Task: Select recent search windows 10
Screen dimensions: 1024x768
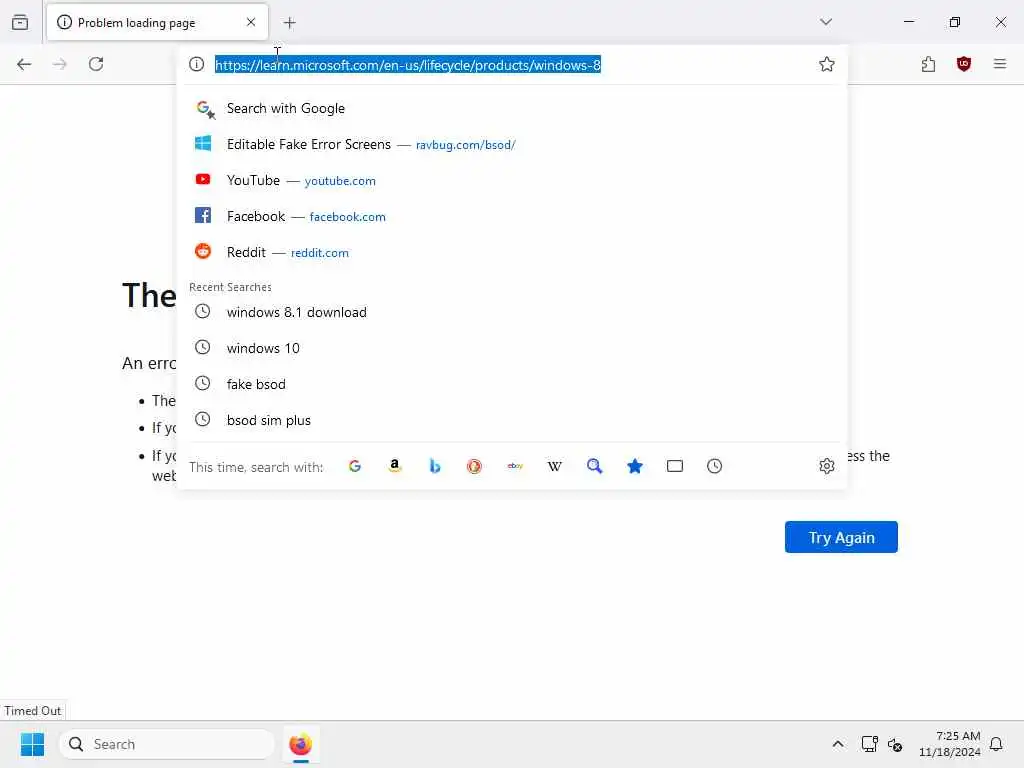Action: click(x=512, y=348)
